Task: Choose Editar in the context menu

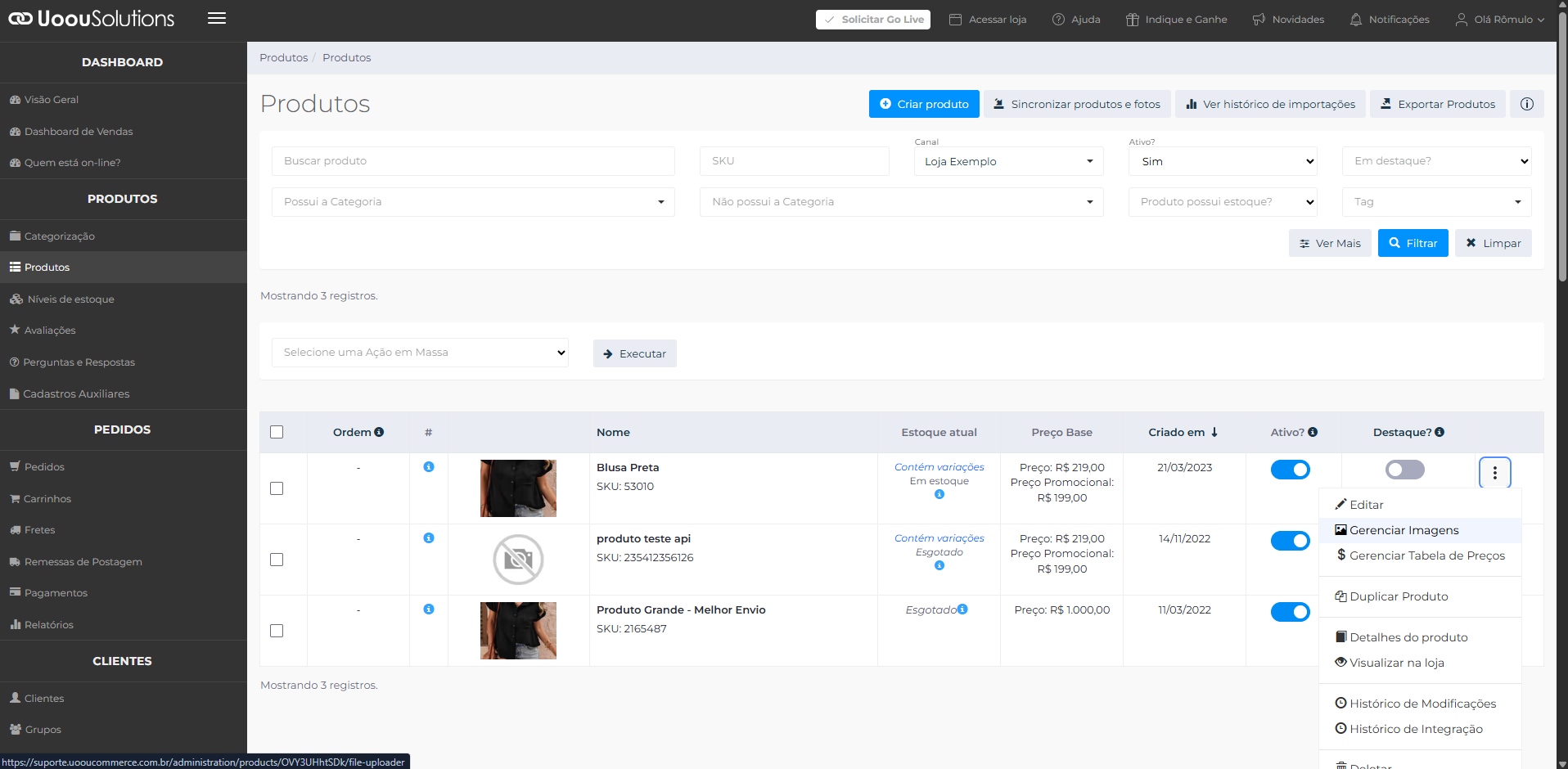Action: point(1420,505)
